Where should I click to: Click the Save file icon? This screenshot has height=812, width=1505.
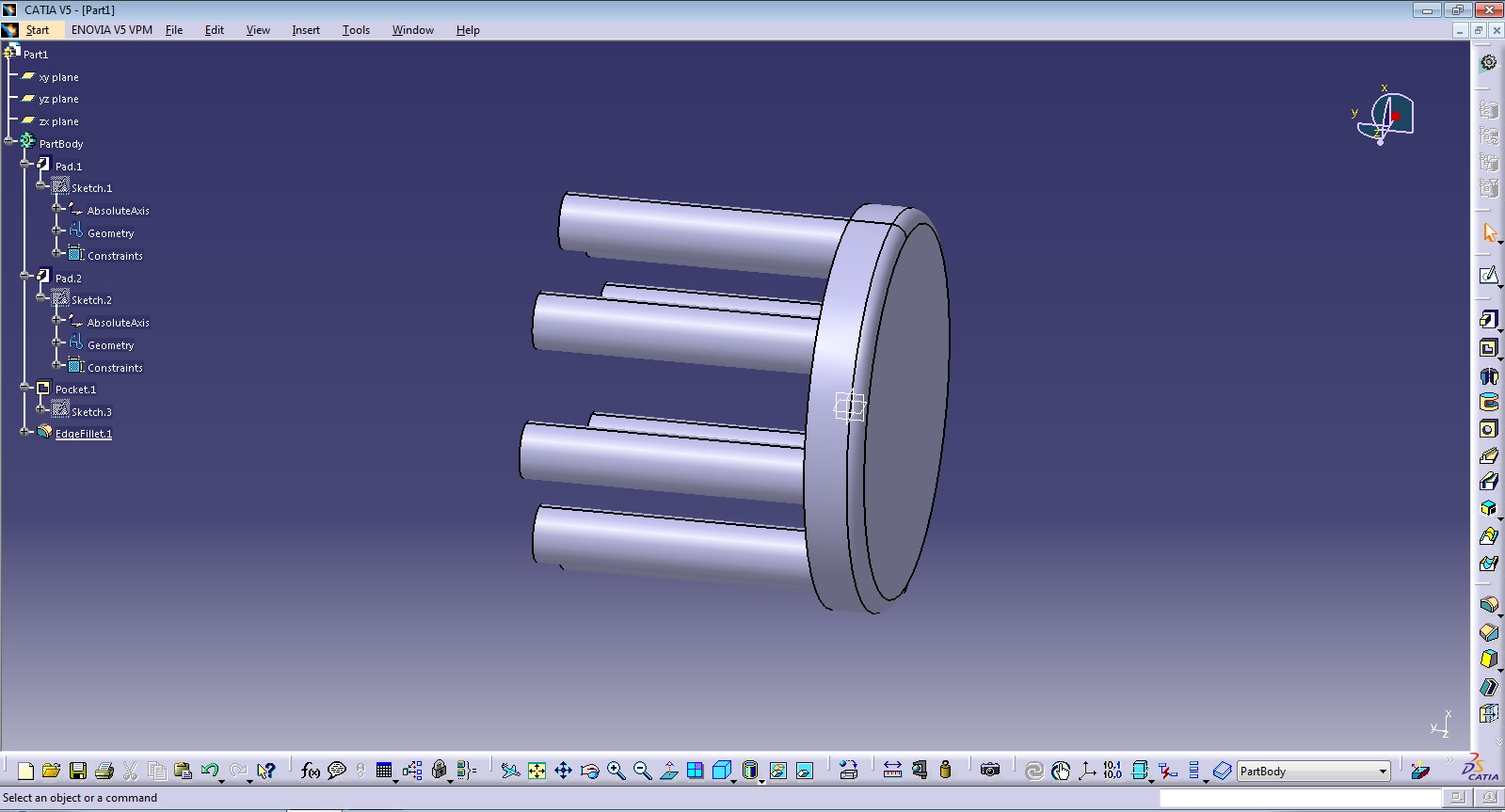pyautogui.click(x=78, y=771)
